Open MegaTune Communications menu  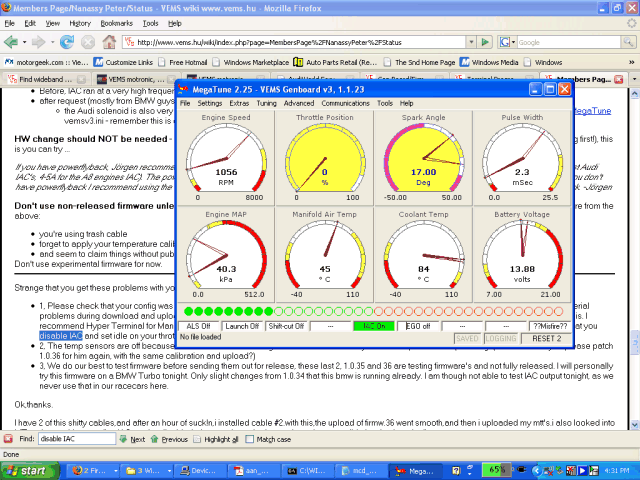tap(345, 103)
